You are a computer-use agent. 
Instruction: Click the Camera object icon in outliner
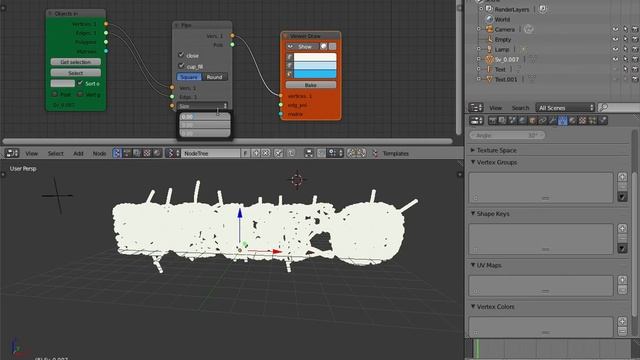pos(489,29)
